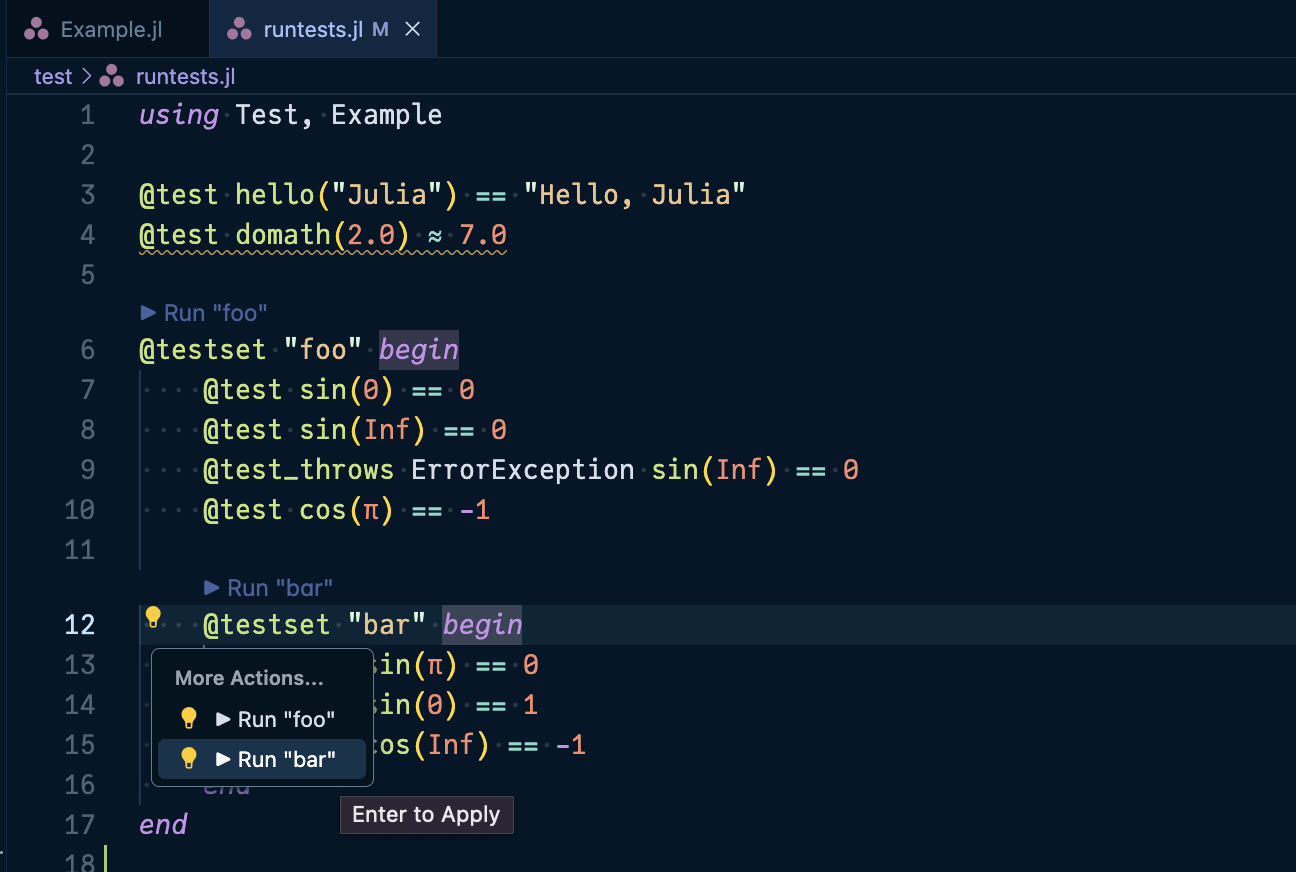This screenshot has height=872, width=1296.
Task: Click the Julia logo icon on the Example.jl tab
Action: [37, 29]
